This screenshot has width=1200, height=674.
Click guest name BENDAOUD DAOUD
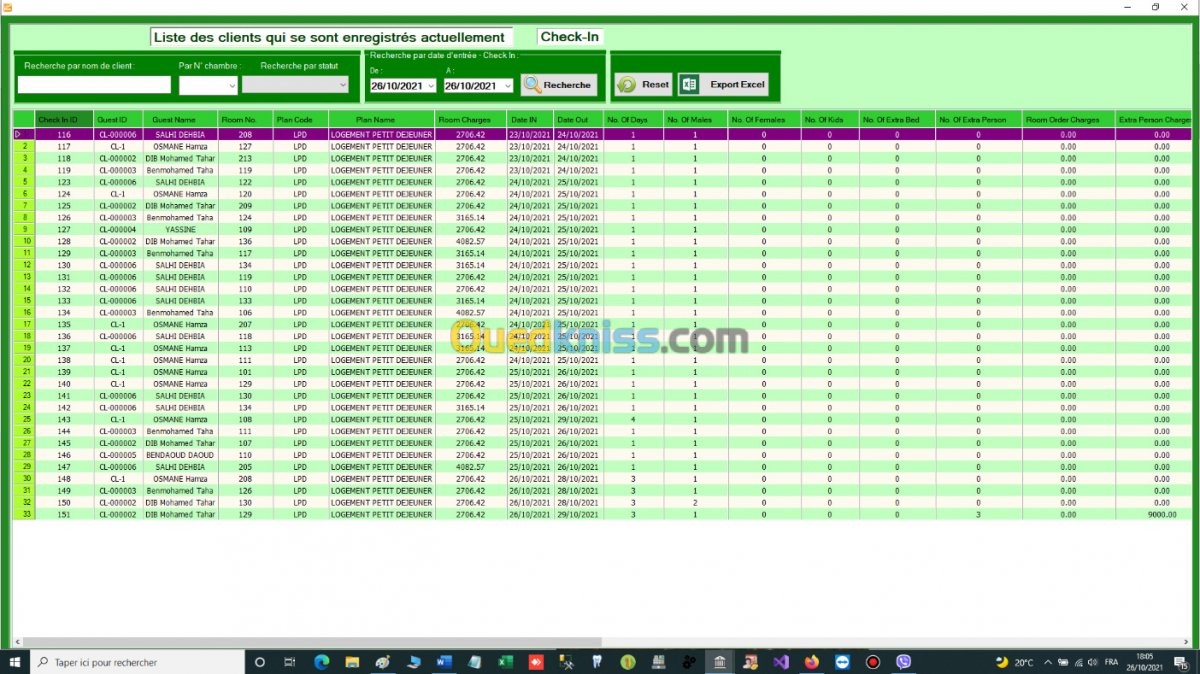coord(180,455)
